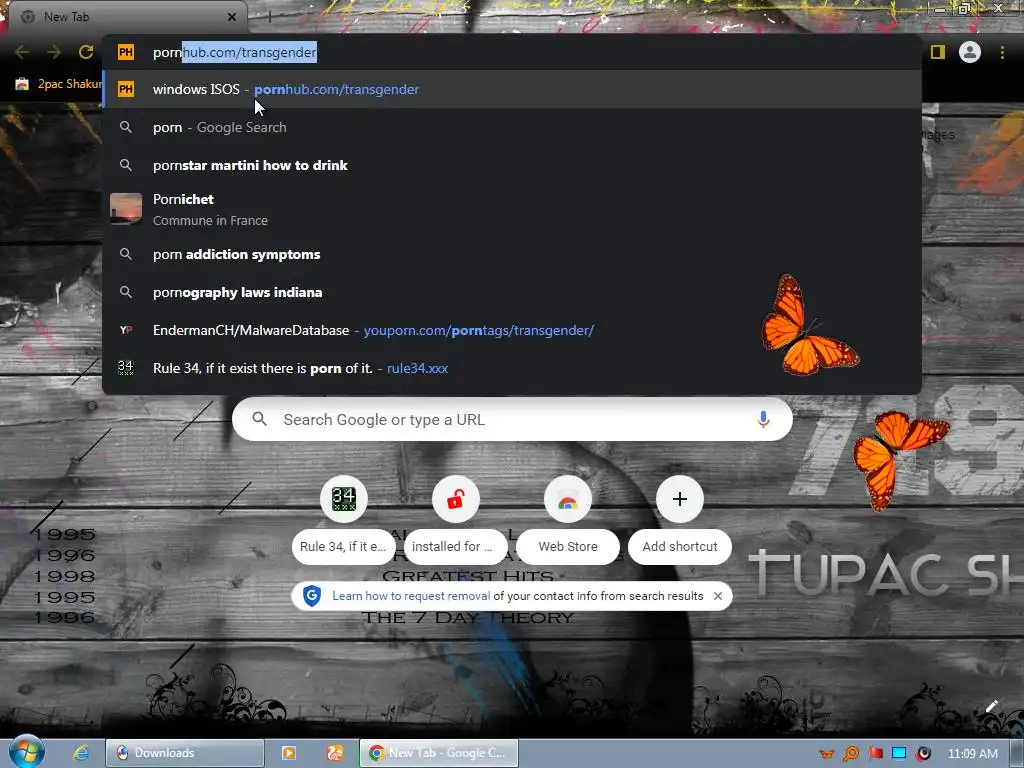This screenshot has width=1024, height=768.
Task: Select 'martini how to drink' suggestion
Action: [512, 165]
